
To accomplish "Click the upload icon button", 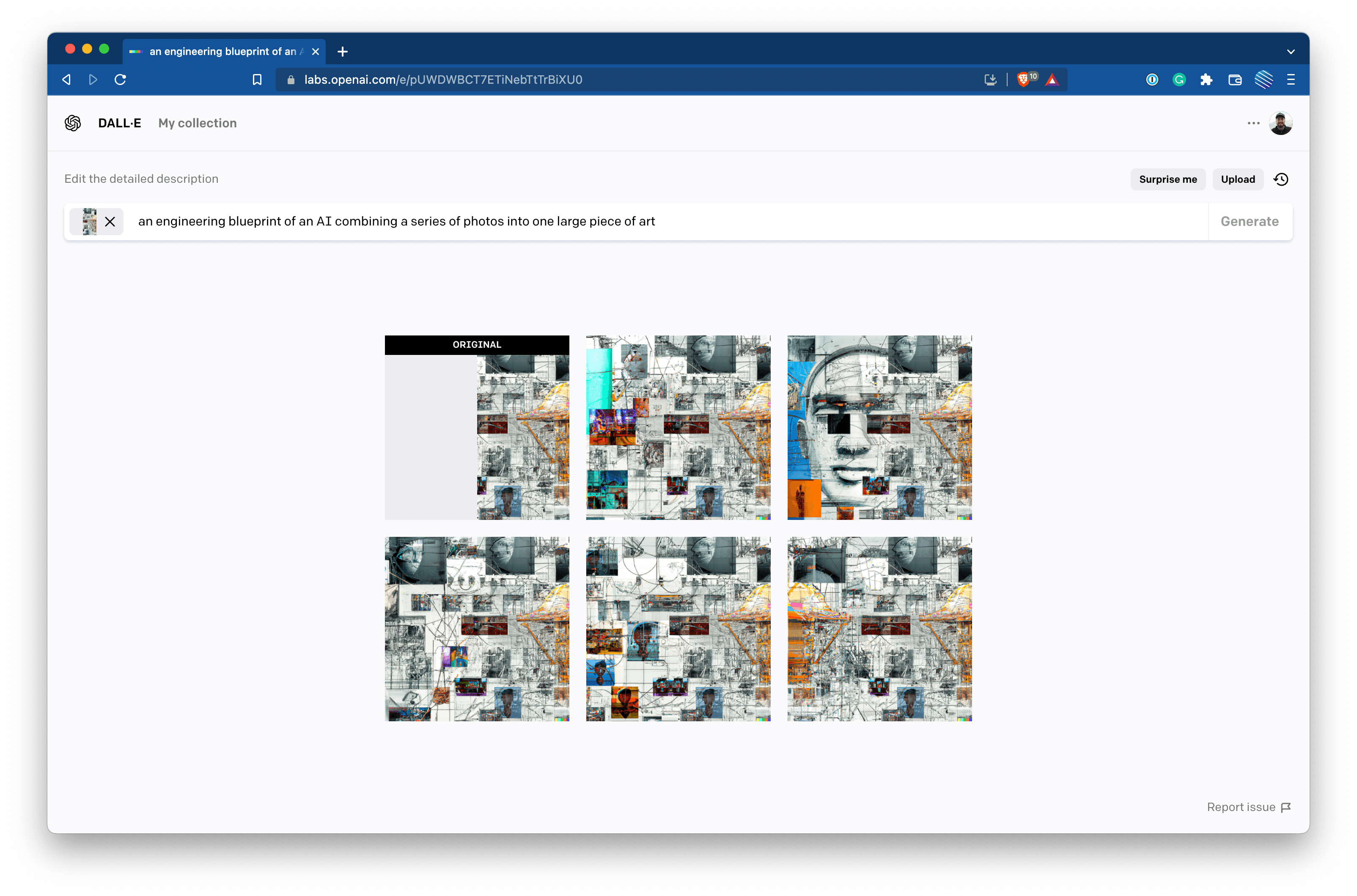I will click(x=1238, y=179).
